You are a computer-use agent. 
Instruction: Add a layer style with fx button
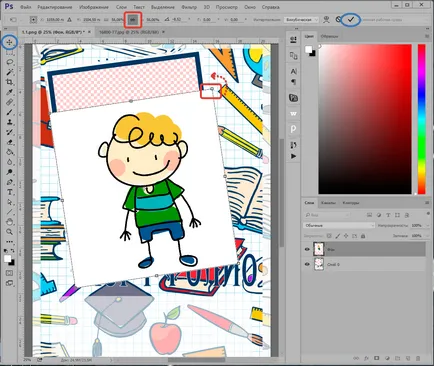366,358
